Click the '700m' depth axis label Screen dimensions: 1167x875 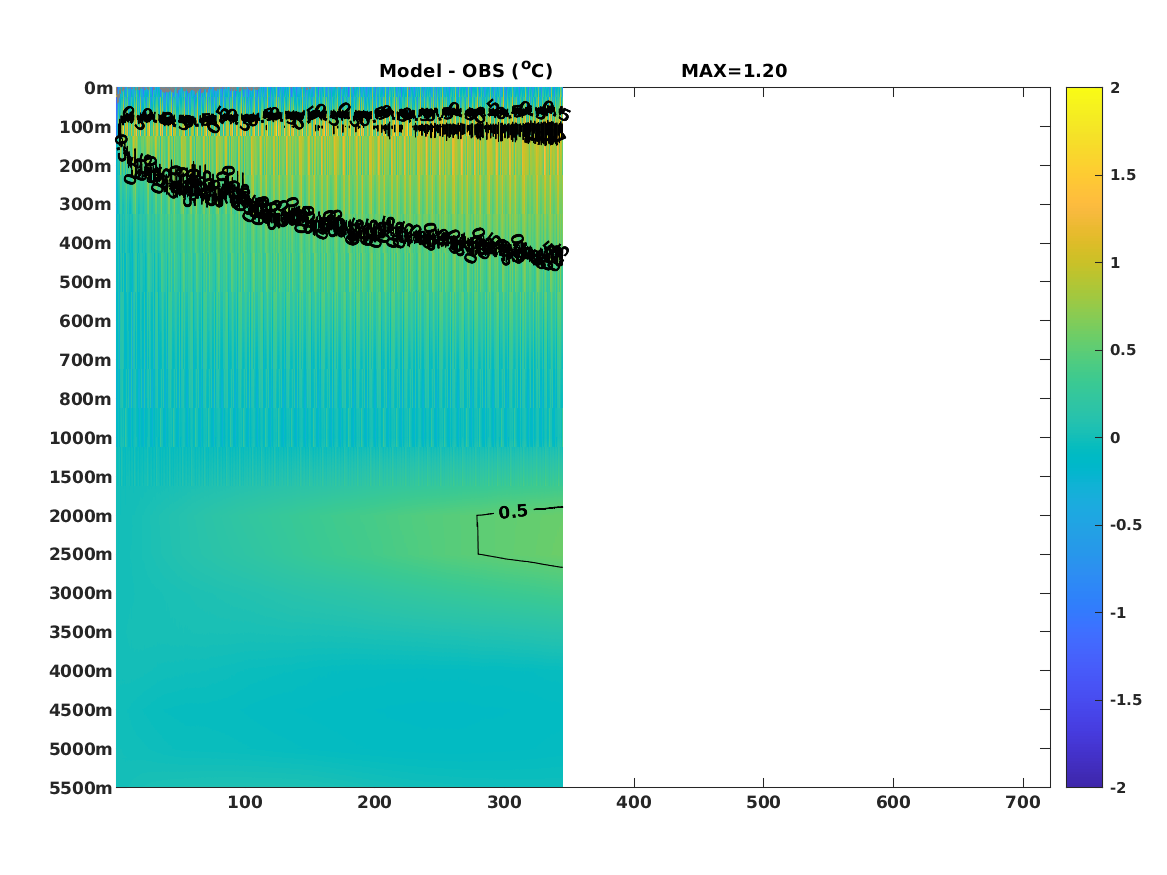(x=86, y=360)
